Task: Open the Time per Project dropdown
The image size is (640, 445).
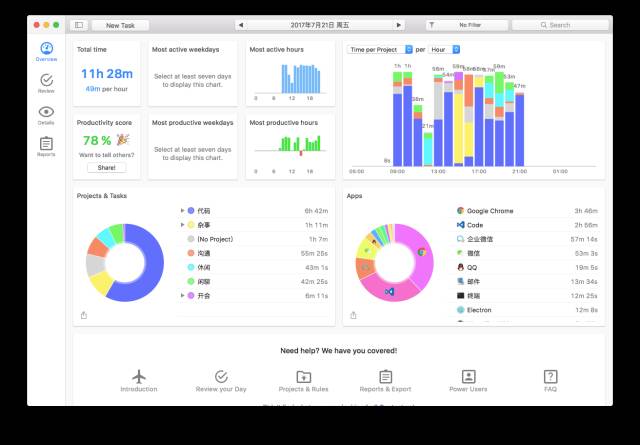Action: [x=380, y=49]
